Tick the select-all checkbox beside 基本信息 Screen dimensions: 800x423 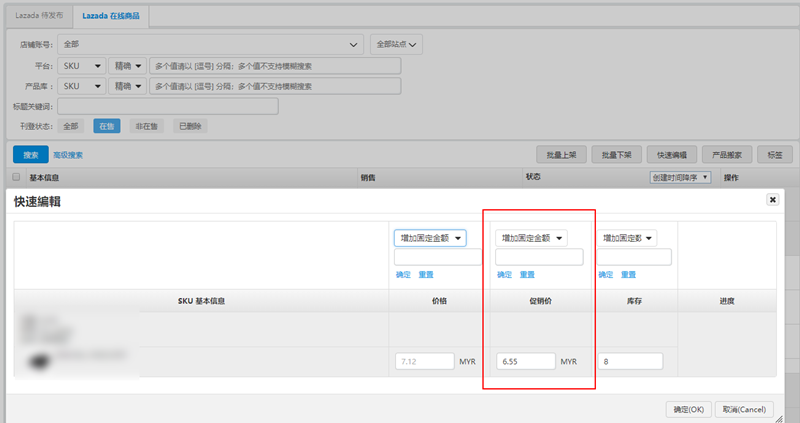pyautogui.click(x=16, y=178)
